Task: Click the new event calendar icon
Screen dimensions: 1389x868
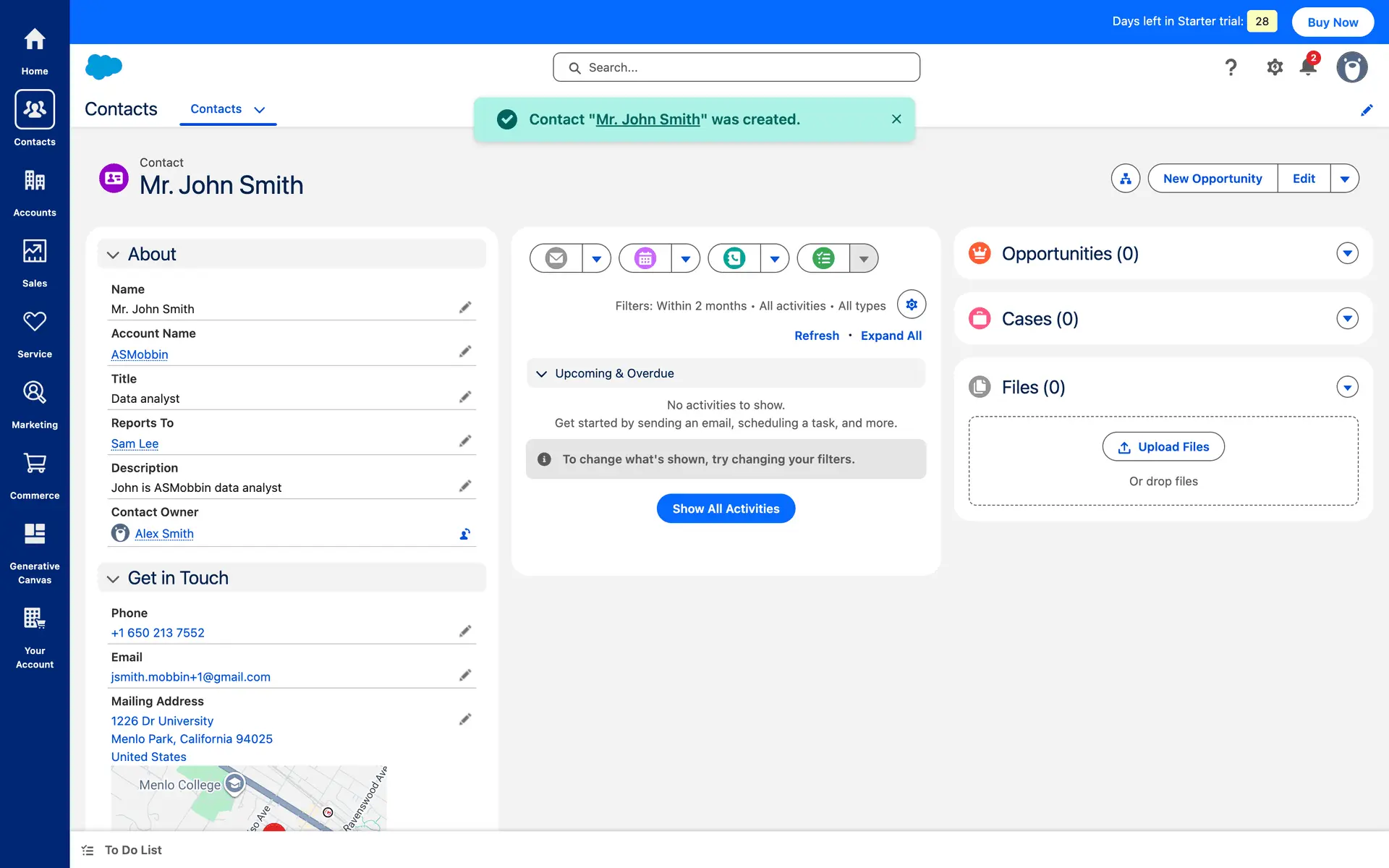Action: tap(645, 258)
